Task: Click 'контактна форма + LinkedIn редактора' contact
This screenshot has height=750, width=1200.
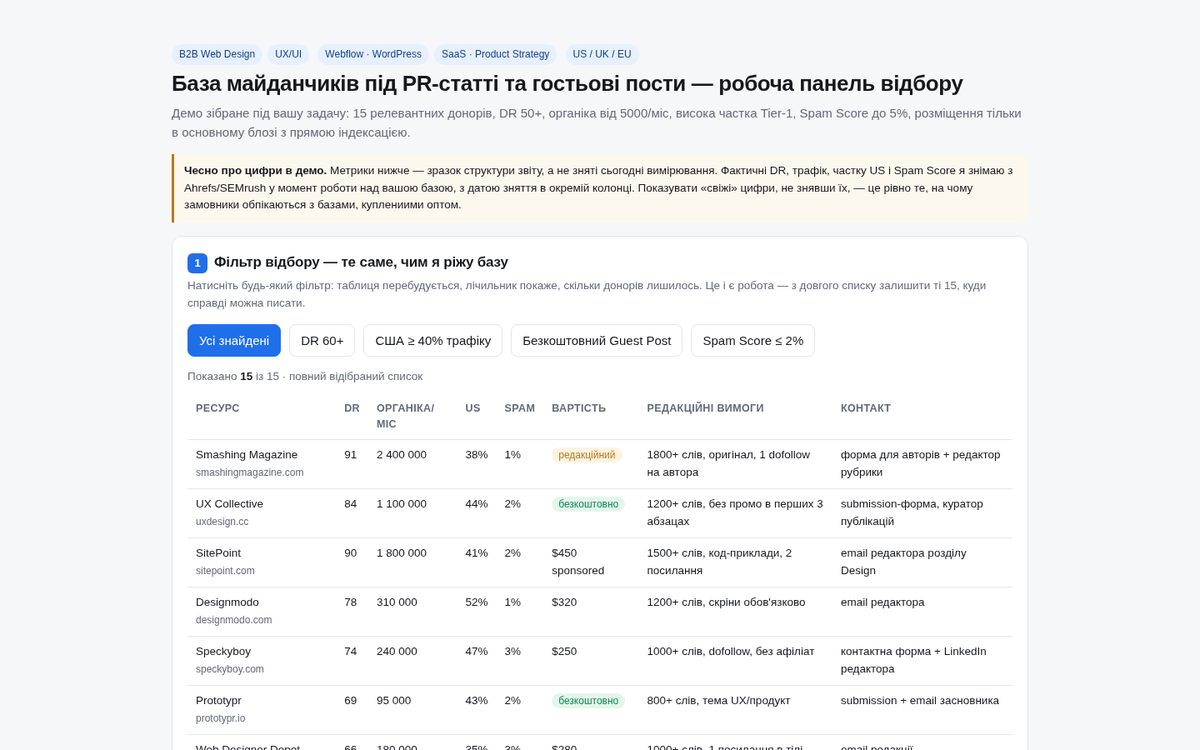Action: [x=913, y=660]
